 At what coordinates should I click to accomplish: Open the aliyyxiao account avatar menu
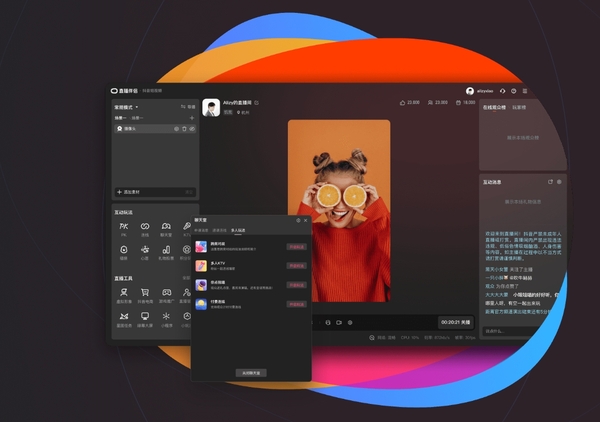pyautogui.click(x=470, y=91)
